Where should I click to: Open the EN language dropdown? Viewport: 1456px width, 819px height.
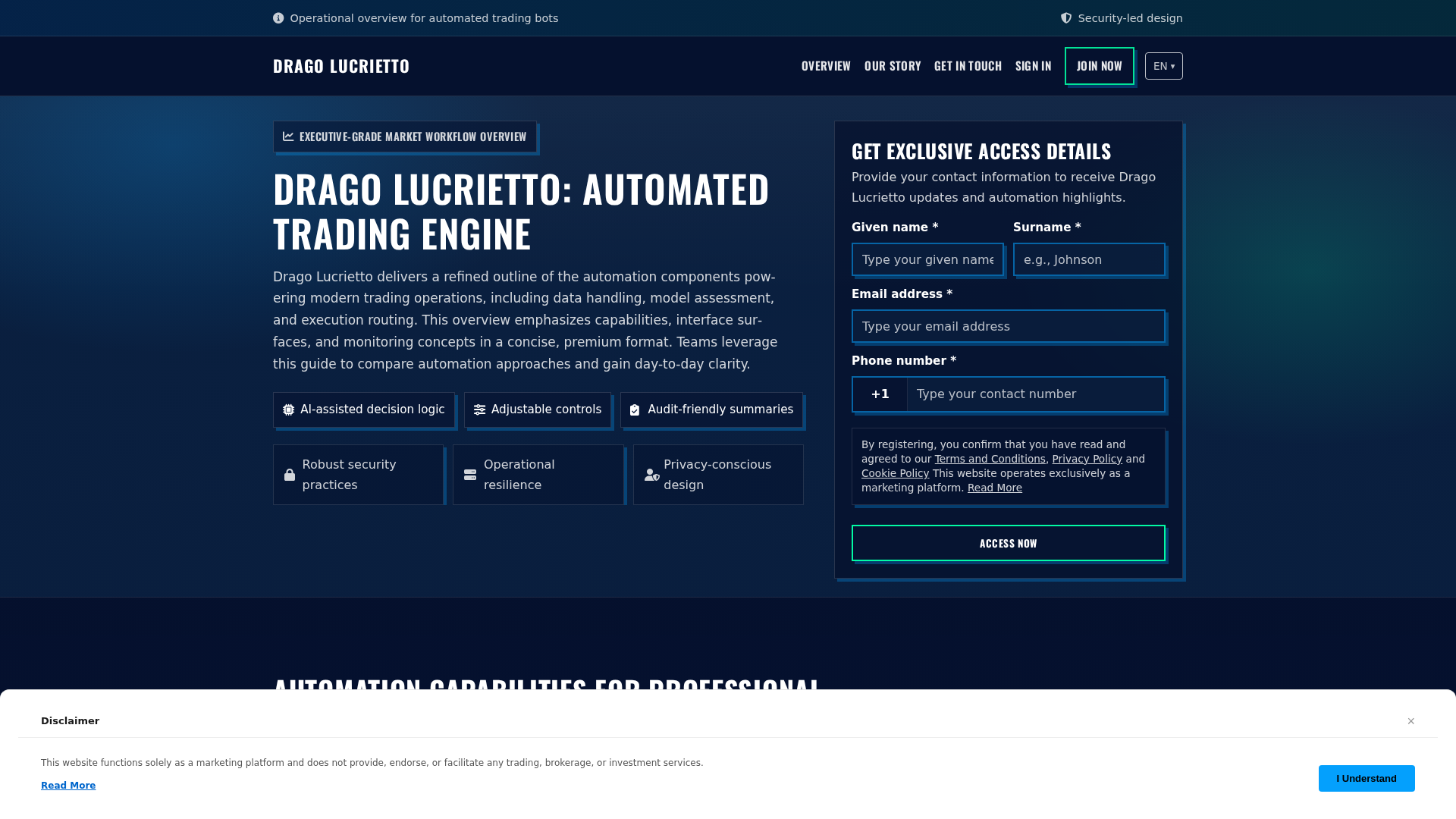[1164, 66]
